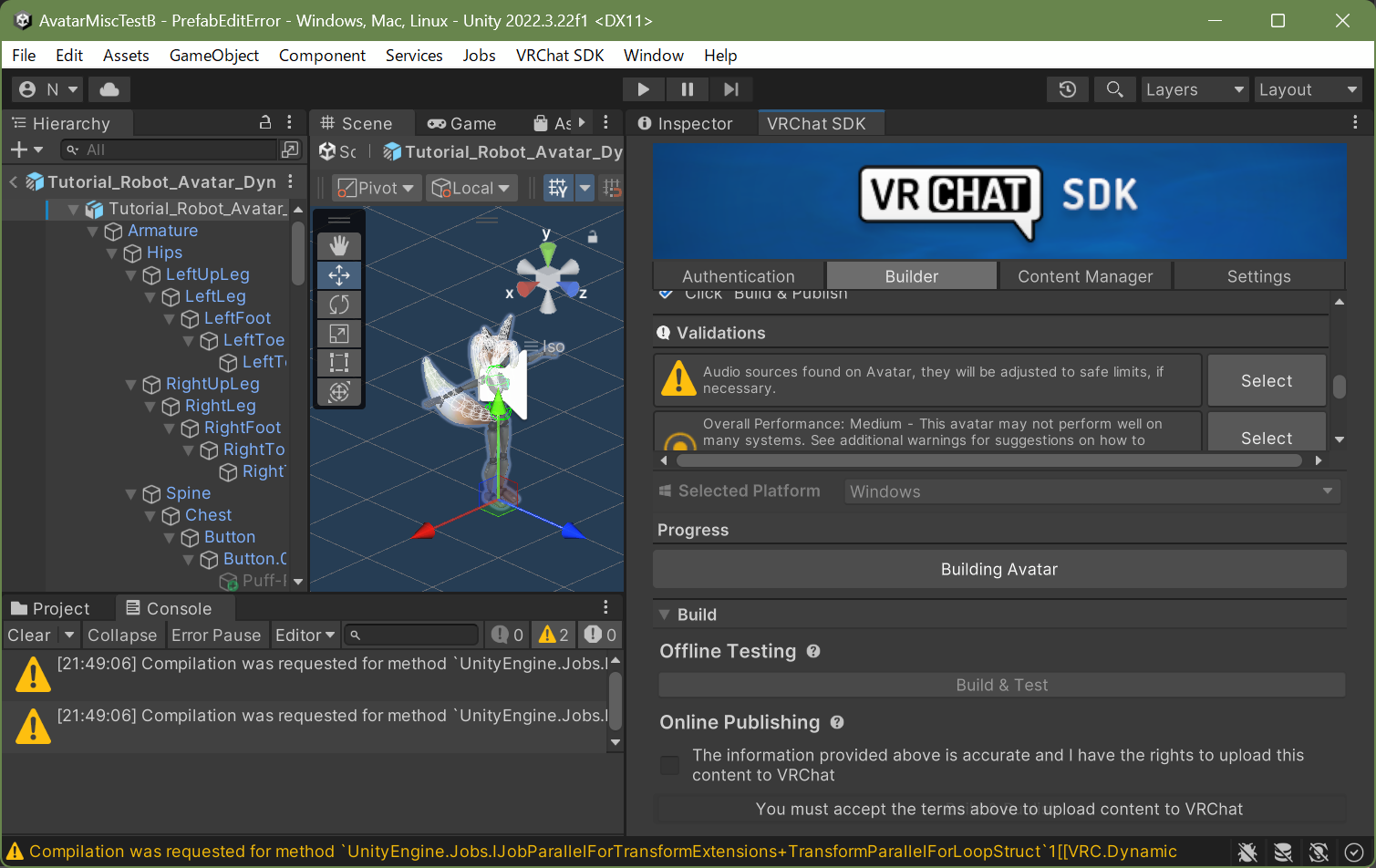Select the Transform tool in Scene
The width and height of the screenshot is (1376, 868).
[339, 392]
